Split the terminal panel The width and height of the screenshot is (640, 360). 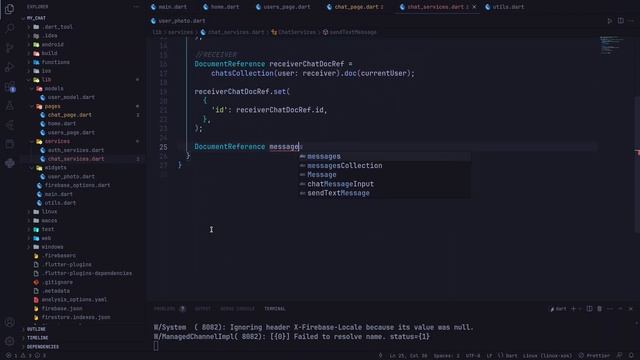[x=589, y=309]
